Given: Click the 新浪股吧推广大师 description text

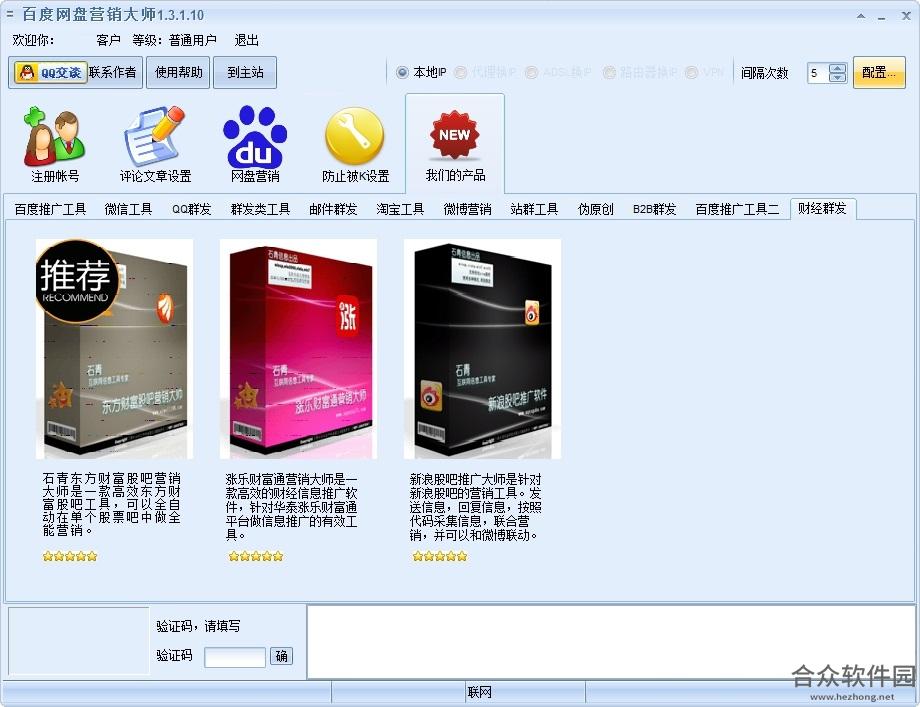Looking at the screenshot, I should tap(475, 507).
